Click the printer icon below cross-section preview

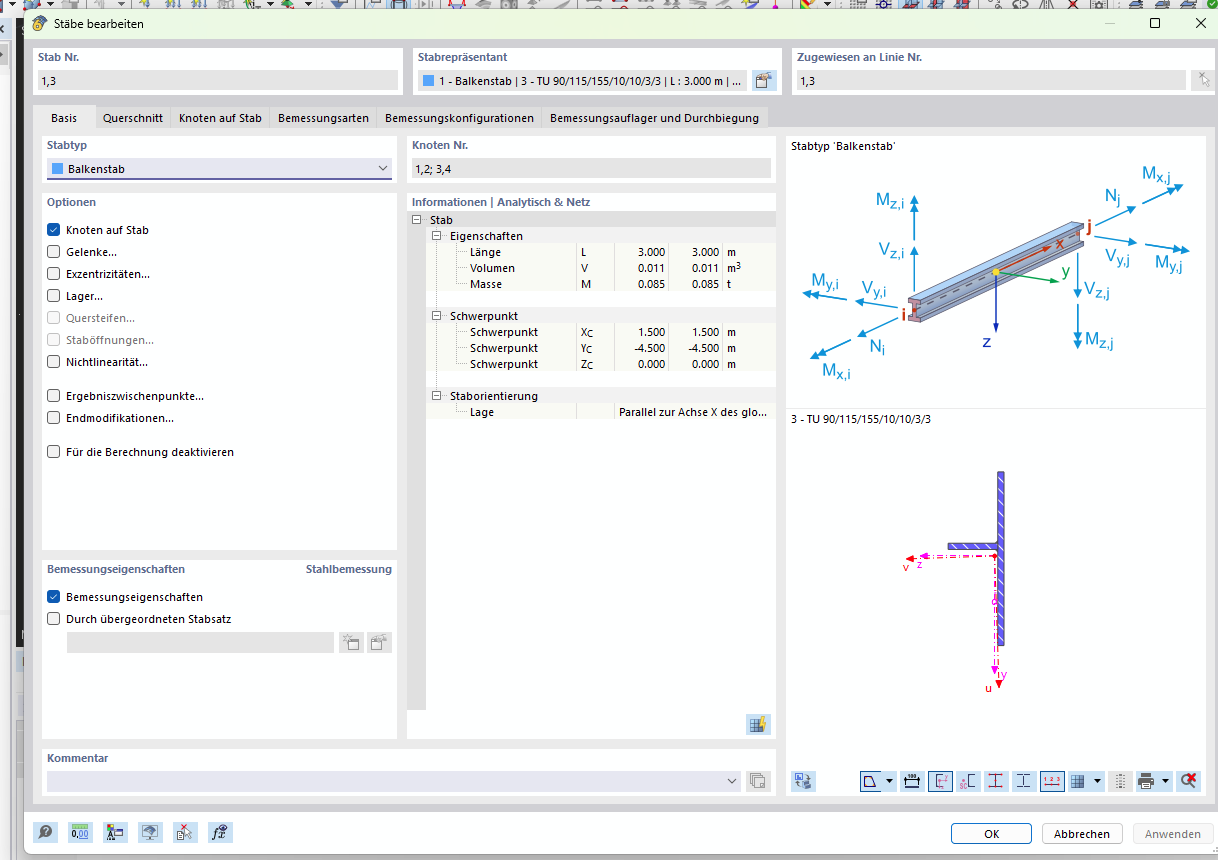pos(1147,781)
